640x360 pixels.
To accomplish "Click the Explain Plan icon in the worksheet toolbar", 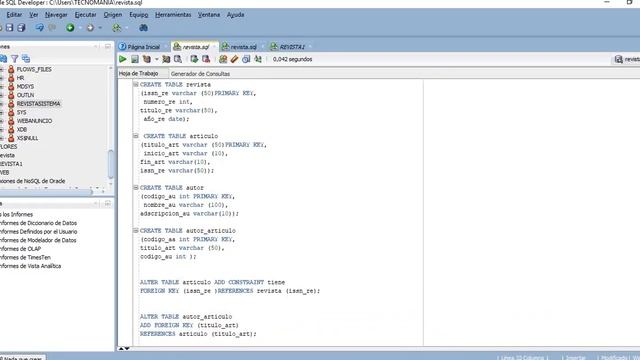I will (x=147, y=59).
